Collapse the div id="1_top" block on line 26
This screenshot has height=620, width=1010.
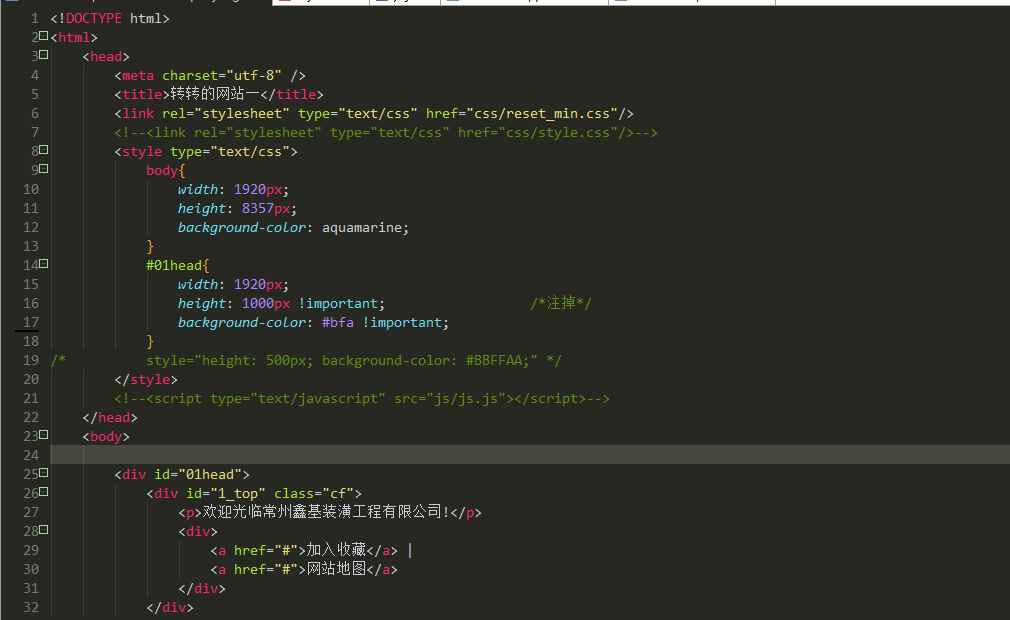[x=43, y=491]
